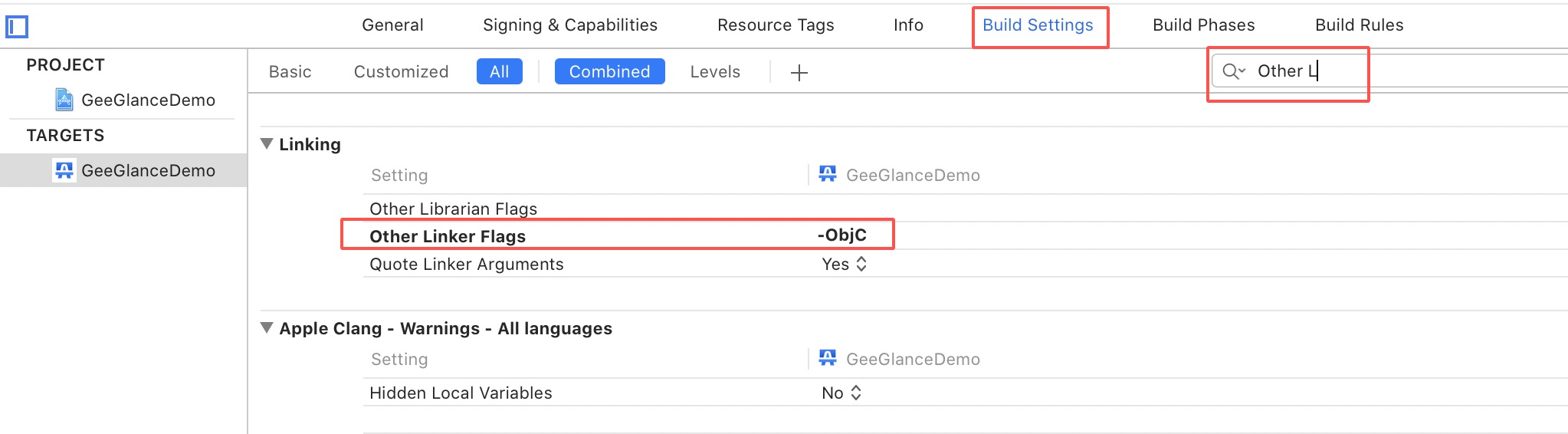
Task: Select the Other Linker Flags row
Action: pyautogui.click(x=448, y=236)
